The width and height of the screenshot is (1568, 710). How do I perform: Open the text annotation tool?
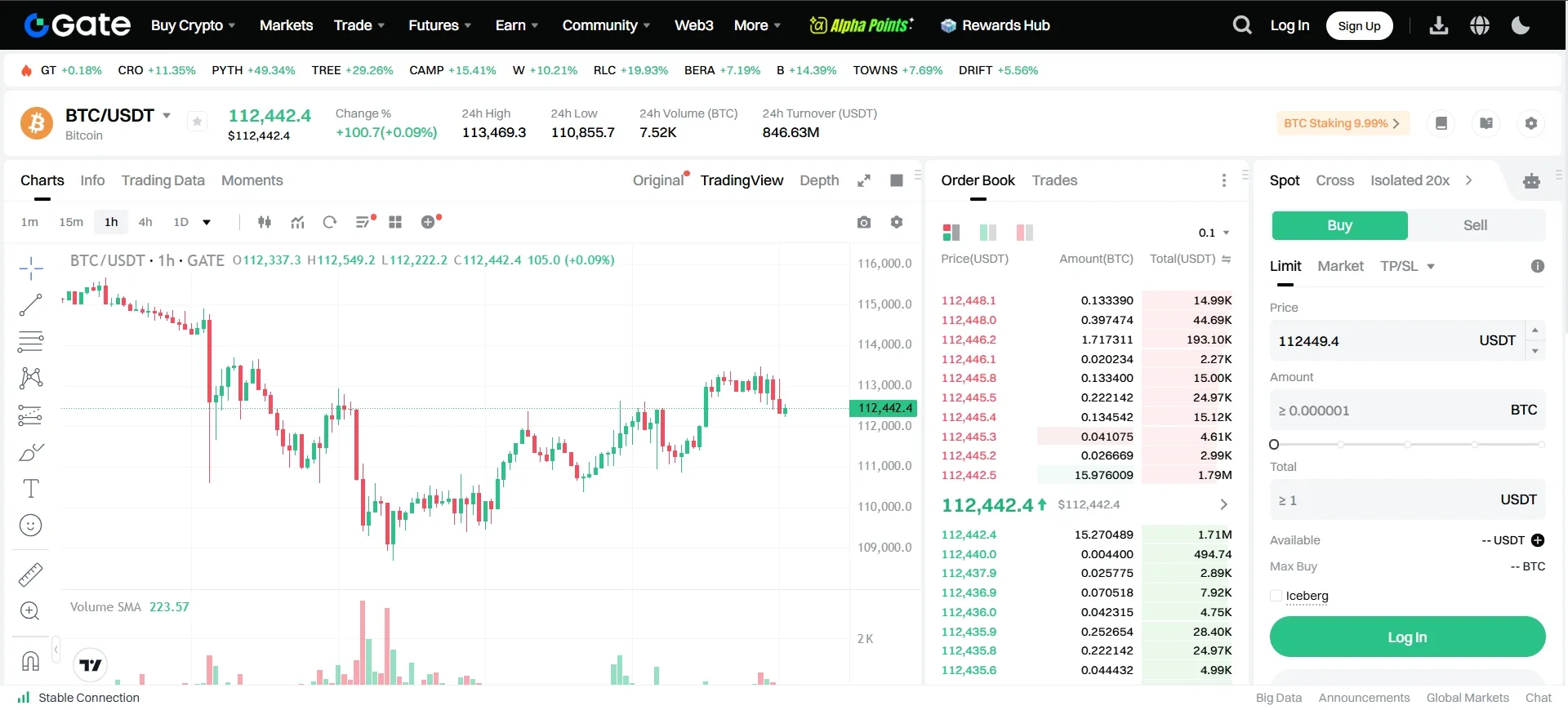tap(30, 489)
